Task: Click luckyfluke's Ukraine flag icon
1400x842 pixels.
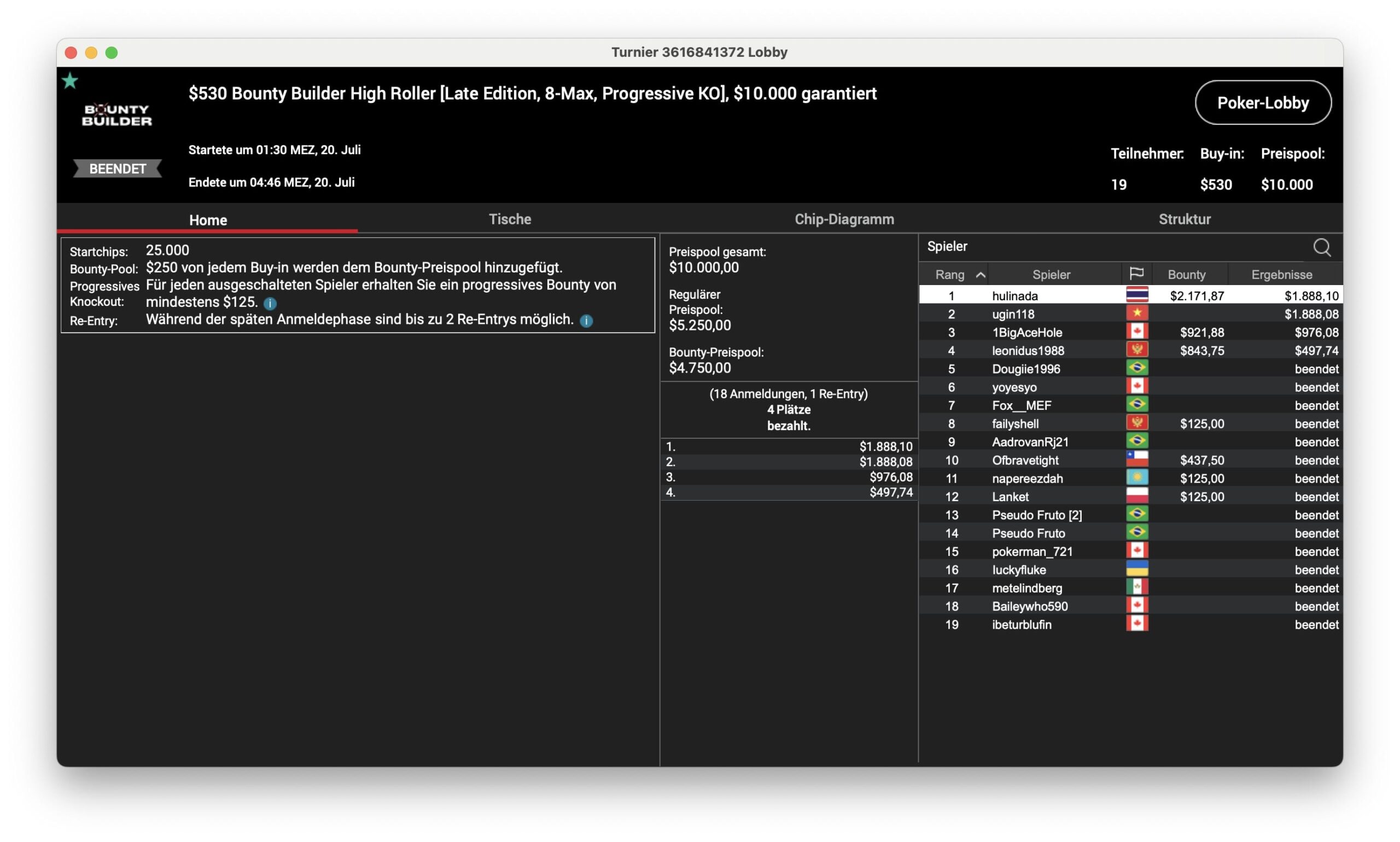Action: coord(1136,569)
